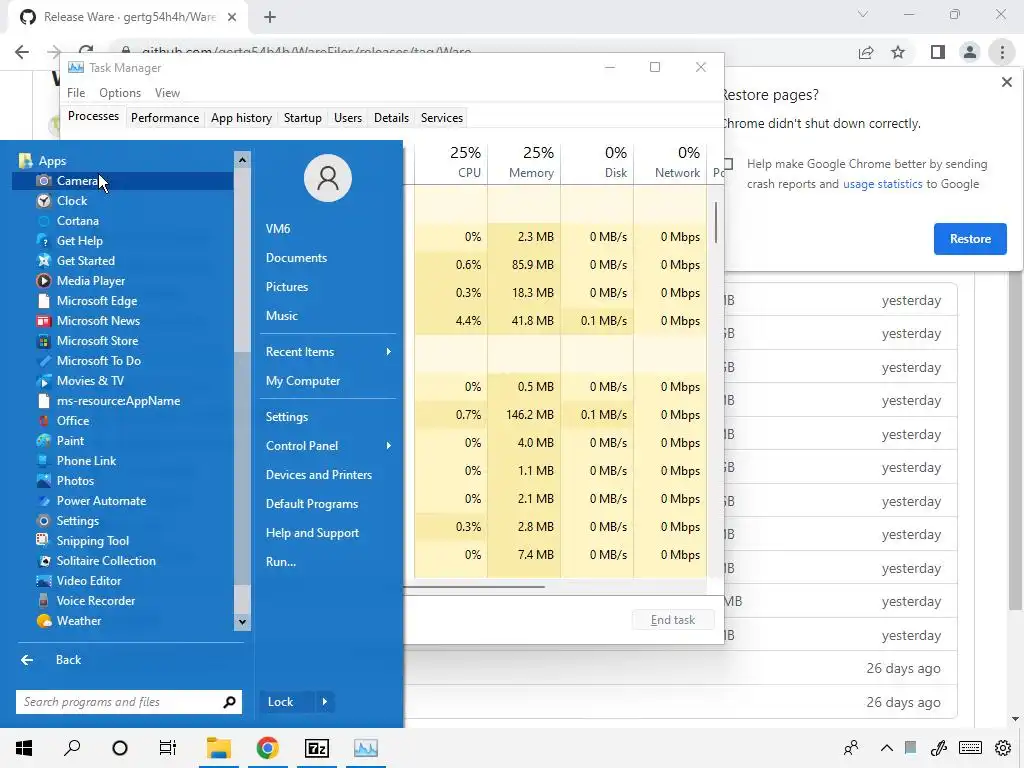Viewport: 1024px width, 768px height.
Task: Toggle crash reports checkbox in Restore dialog
Action: coord(728,164)
